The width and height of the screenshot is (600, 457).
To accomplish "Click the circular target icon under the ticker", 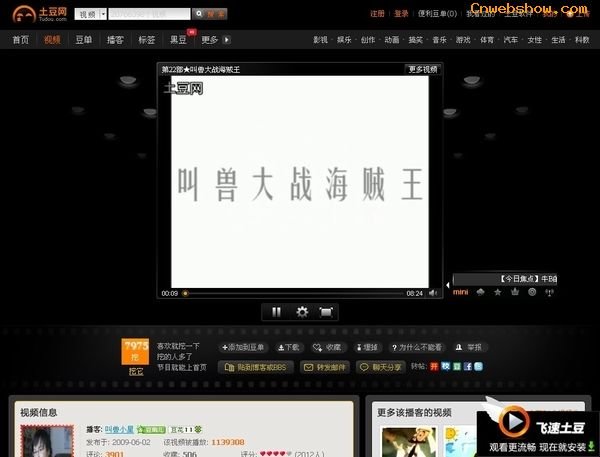I will point(532,292).
